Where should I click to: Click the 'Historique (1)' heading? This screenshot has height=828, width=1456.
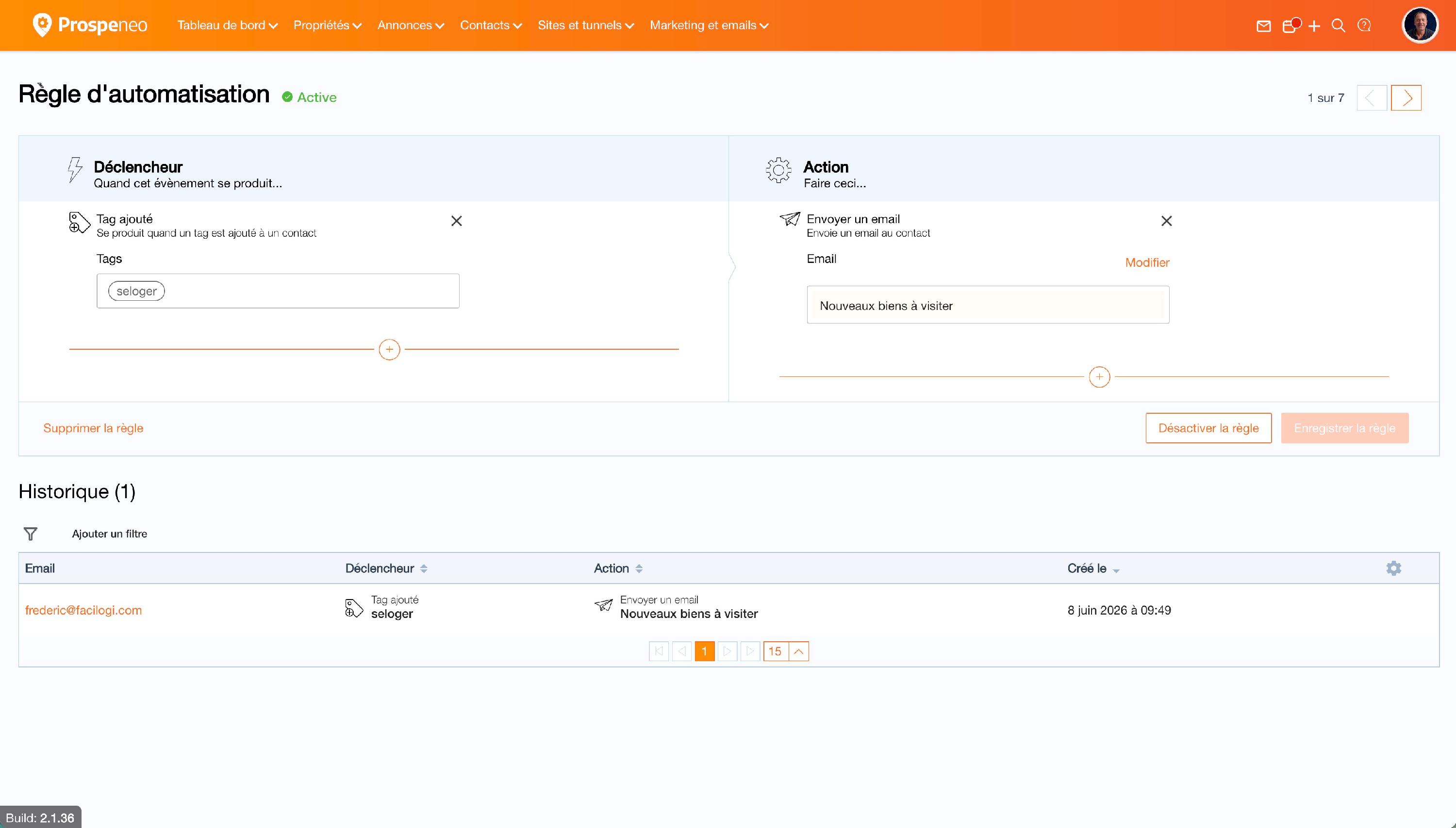77,491
